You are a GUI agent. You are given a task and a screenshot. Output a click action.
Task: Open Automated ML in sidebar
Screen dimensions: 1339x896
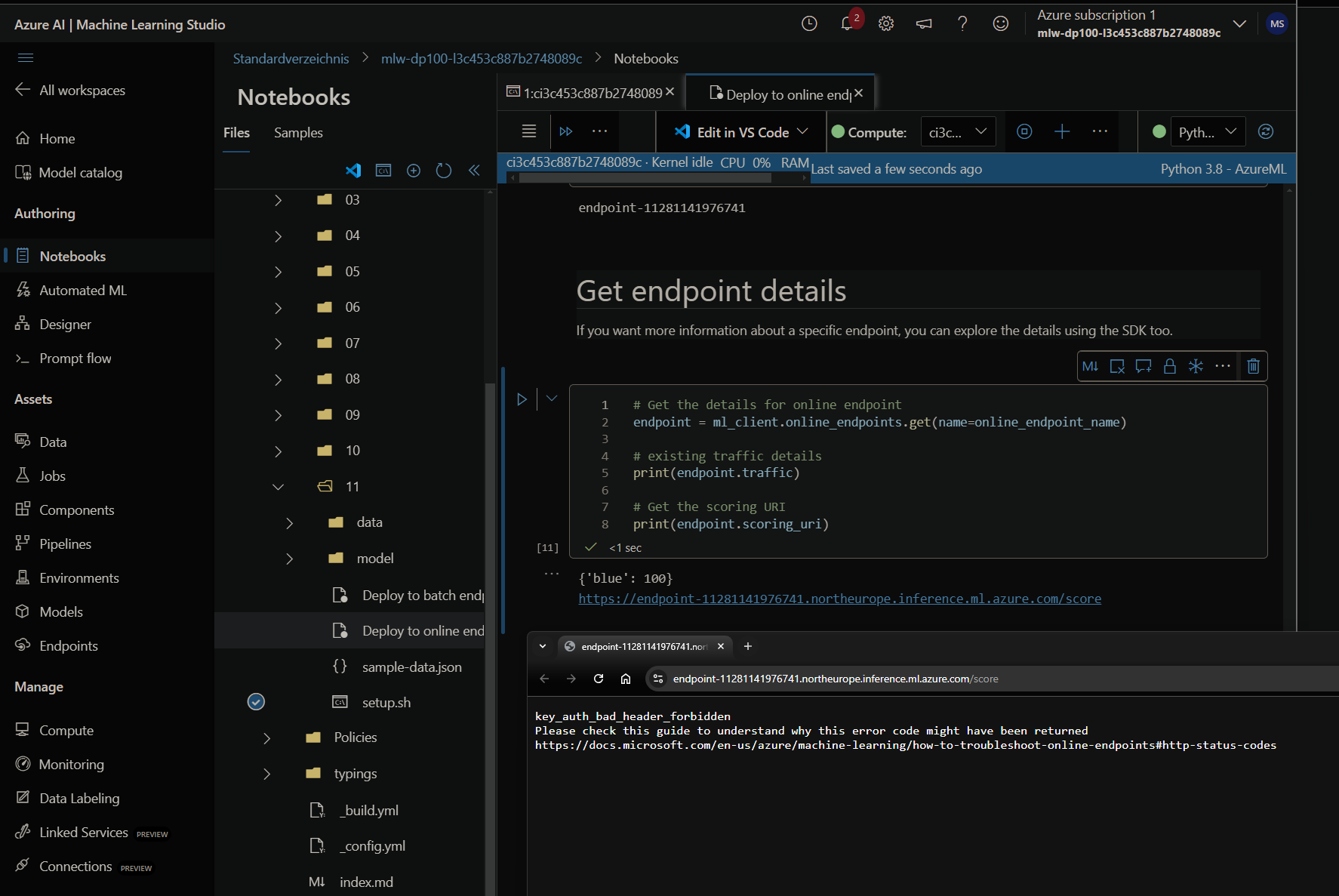point(83,291)
